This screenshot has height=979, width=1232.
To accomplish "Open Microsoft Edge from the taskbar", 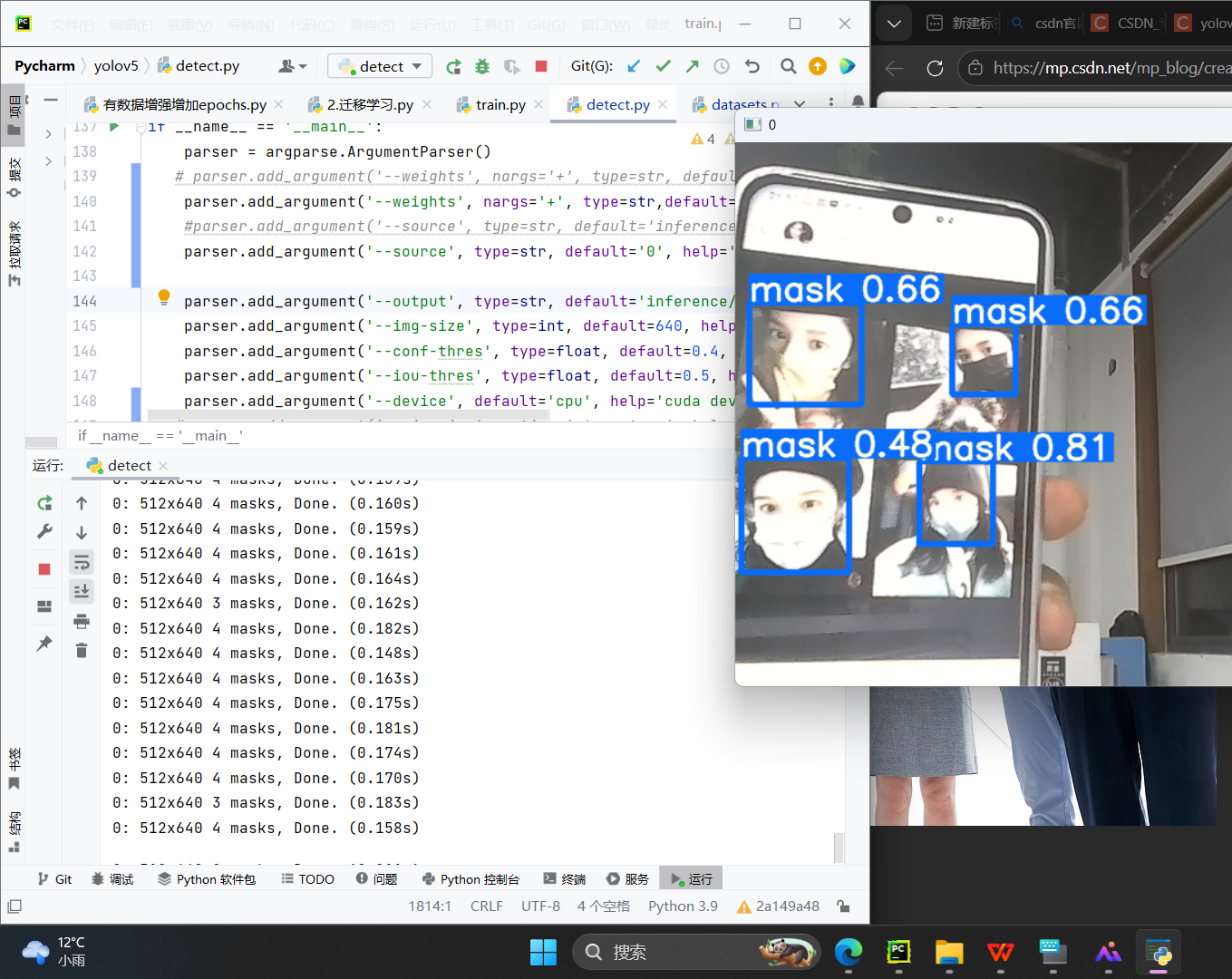I will (x=849, y=953).
